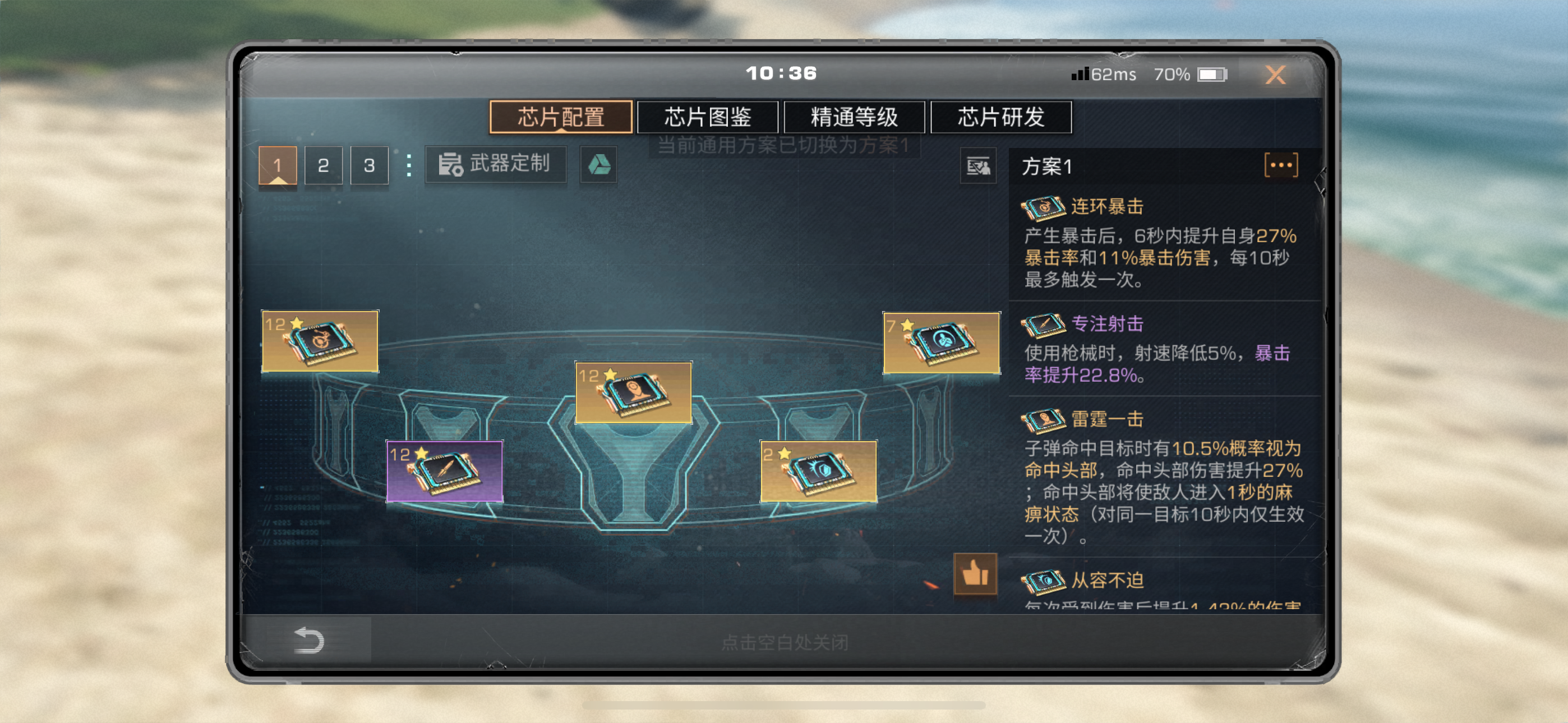Open the 芯片研发 tab
Screen dimensions: 1568x723
point(1000,117)
